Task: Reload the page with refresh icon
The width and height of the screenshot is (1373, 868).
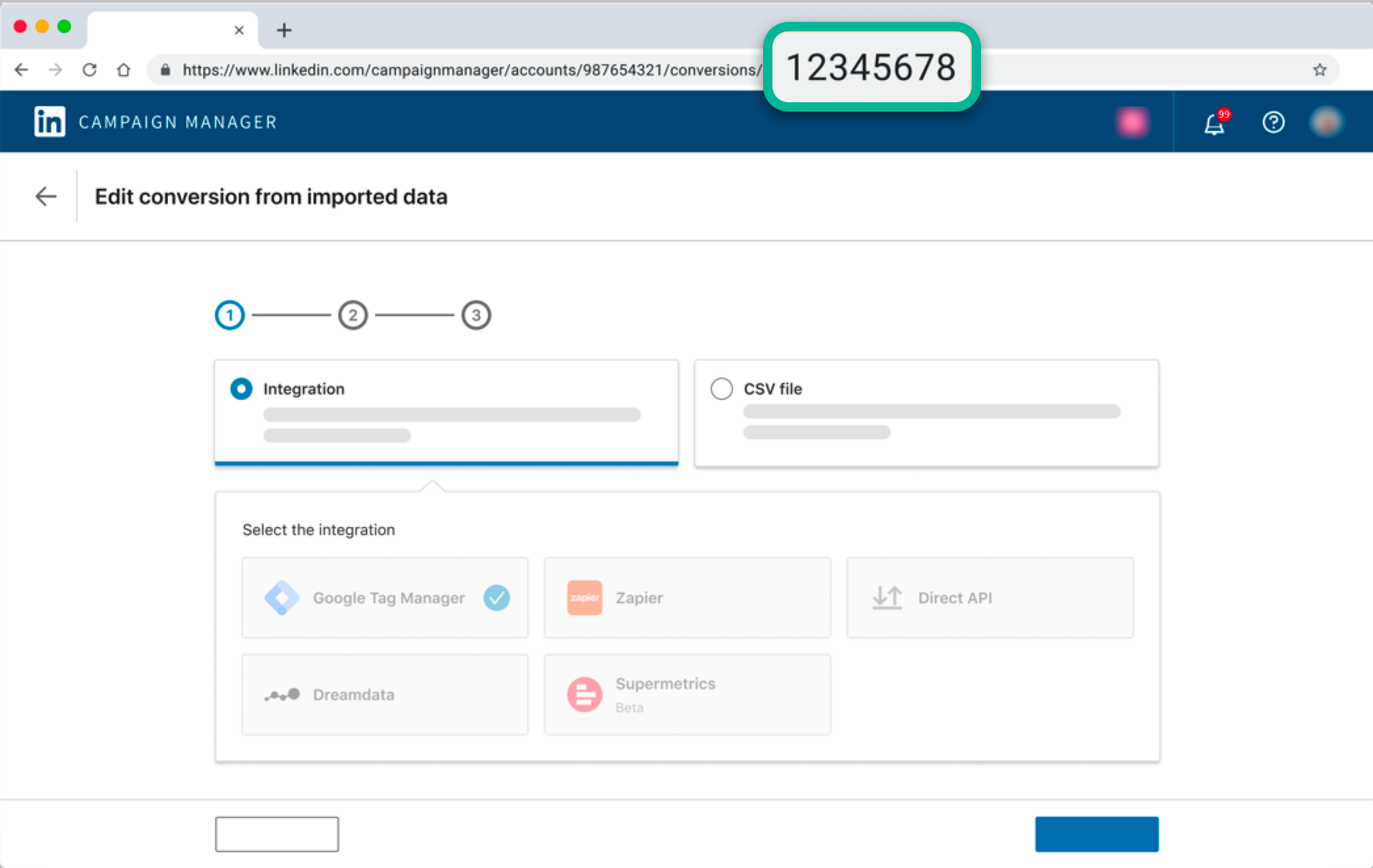Action: 89,69
